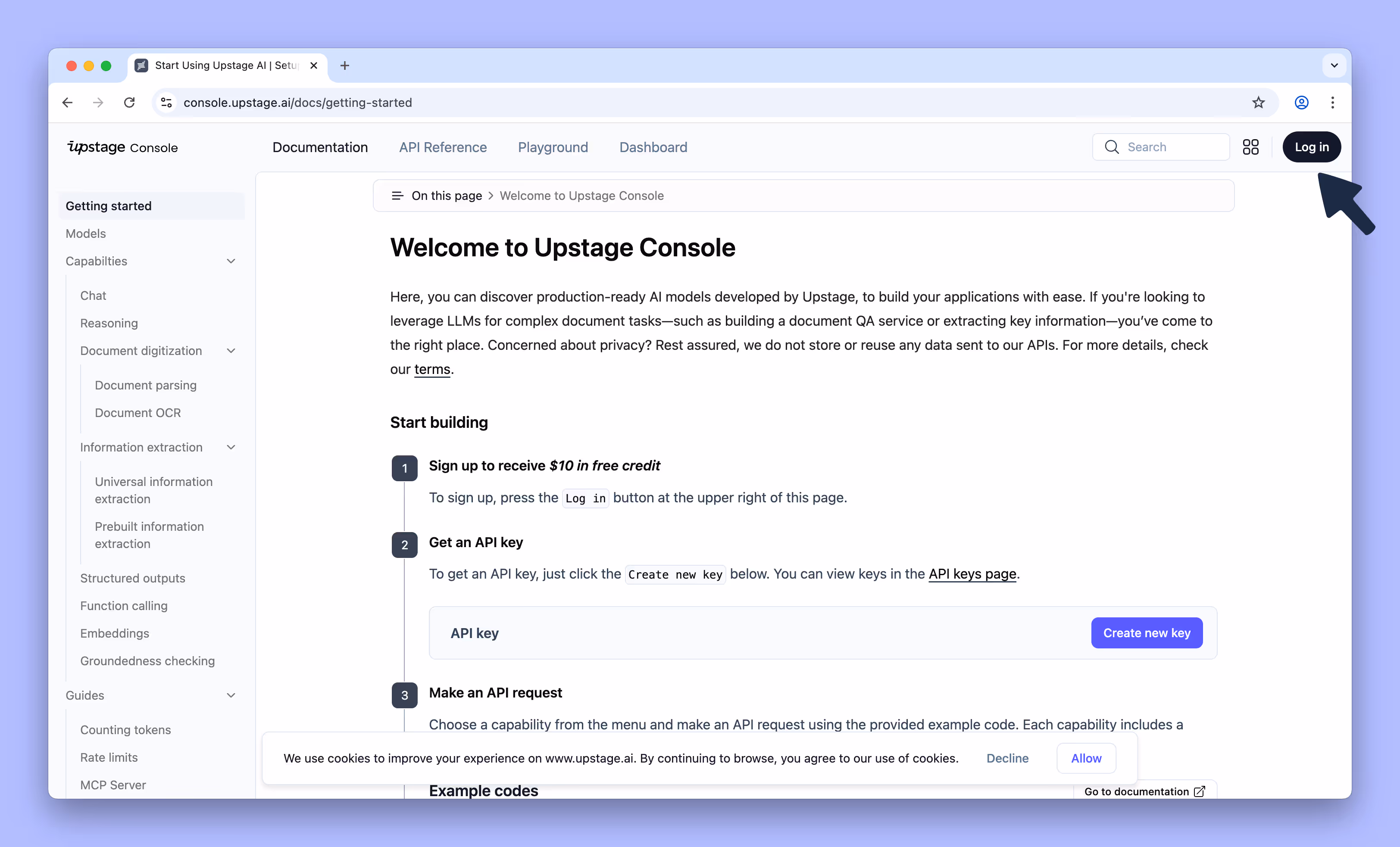The height and width of the screenshot is (847, 1400).
Task: Open a new browser tab
Action: (345, 65)
